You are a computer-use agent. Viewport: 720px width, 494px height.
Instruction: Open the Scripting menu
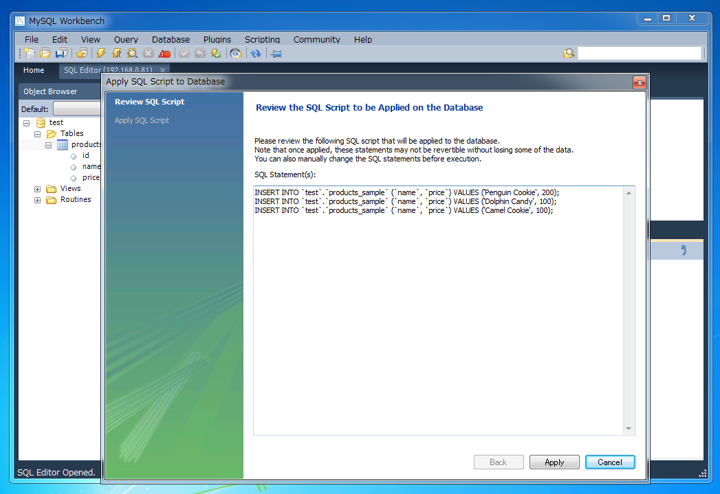(x=262, y=39)
